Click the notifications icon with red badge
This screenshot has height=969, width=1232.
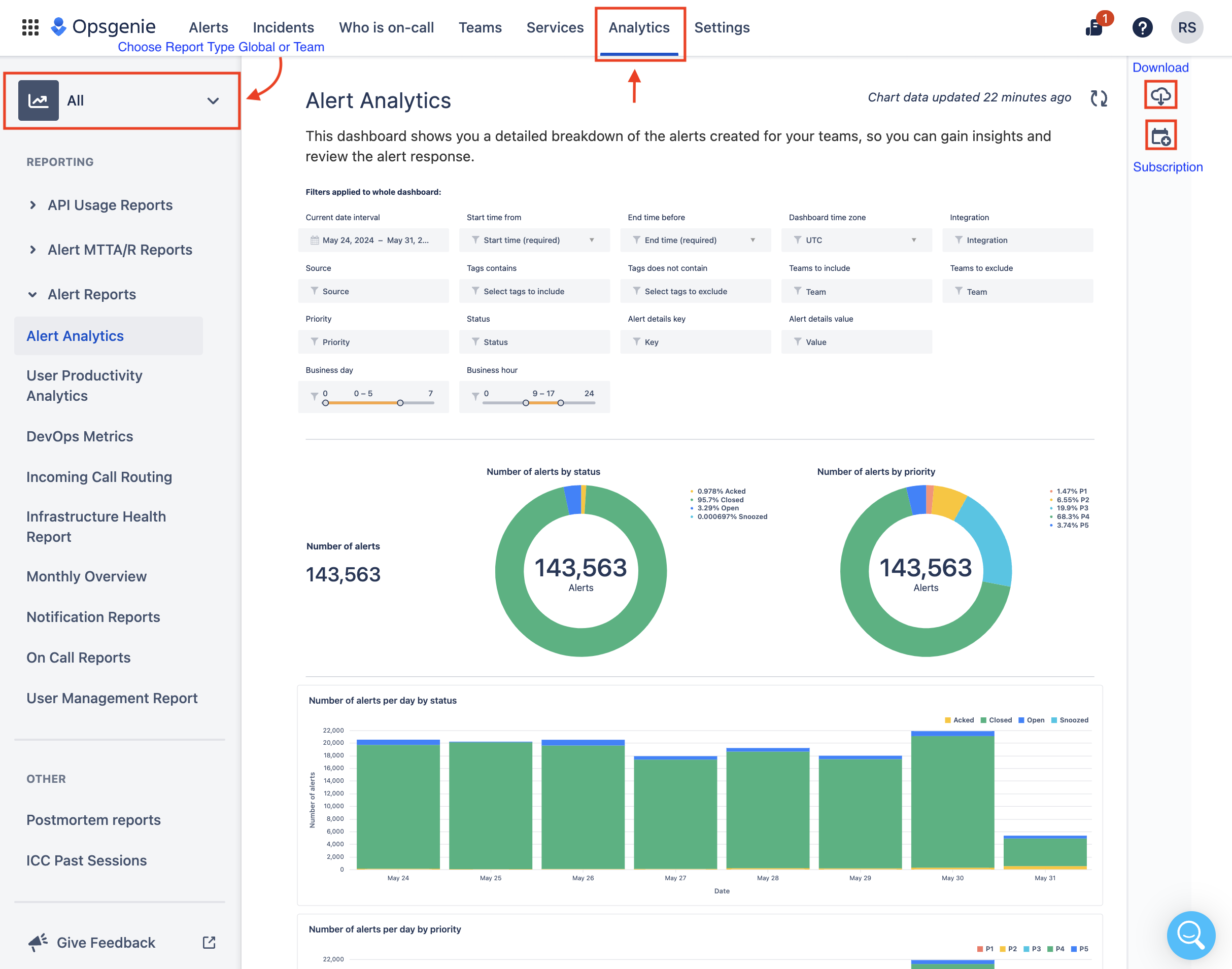click(1095, 27)
